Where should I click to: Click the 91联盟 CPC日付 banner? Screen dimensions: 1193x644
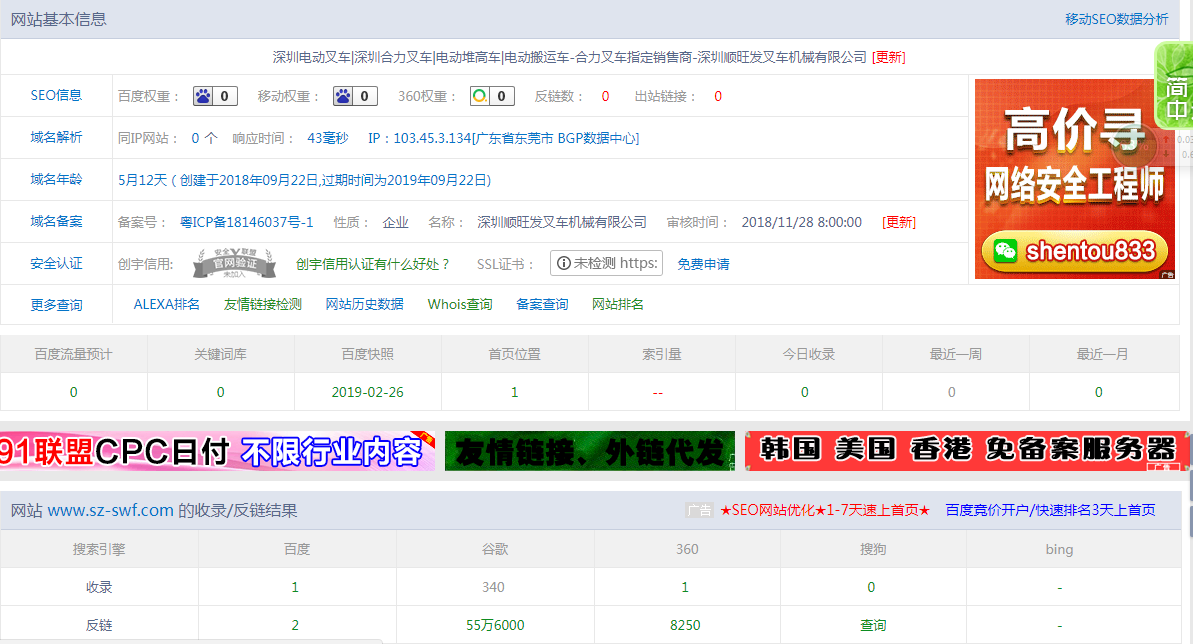tap(218, 451)
